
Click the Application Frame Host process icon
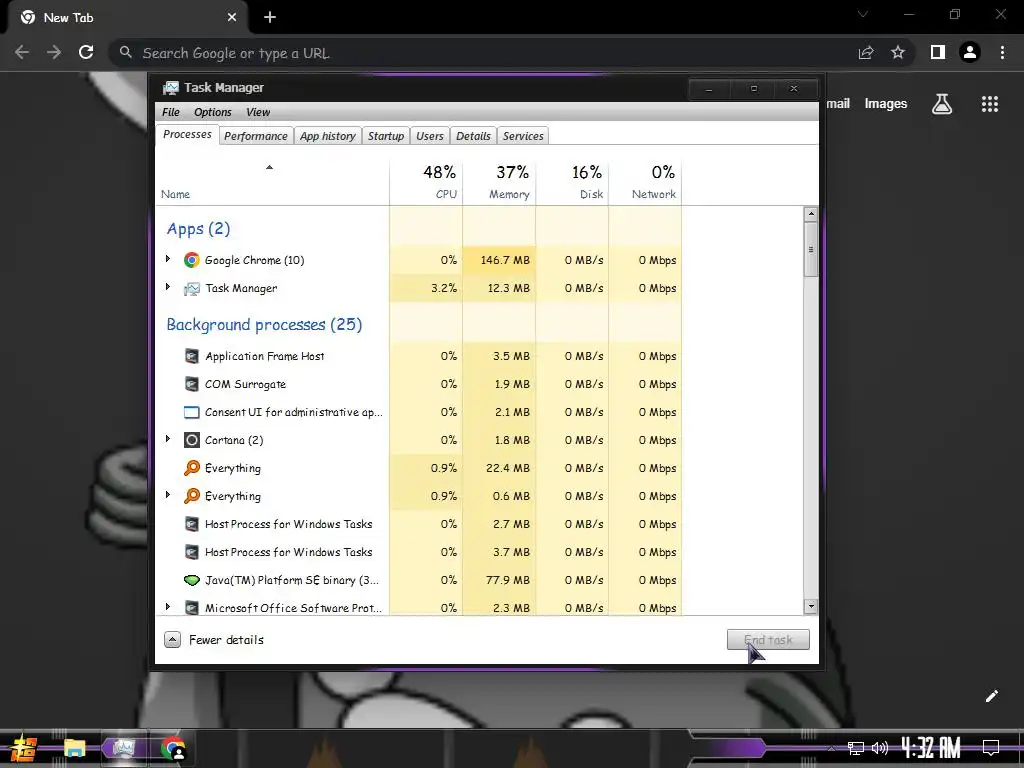tap(191, 356)
